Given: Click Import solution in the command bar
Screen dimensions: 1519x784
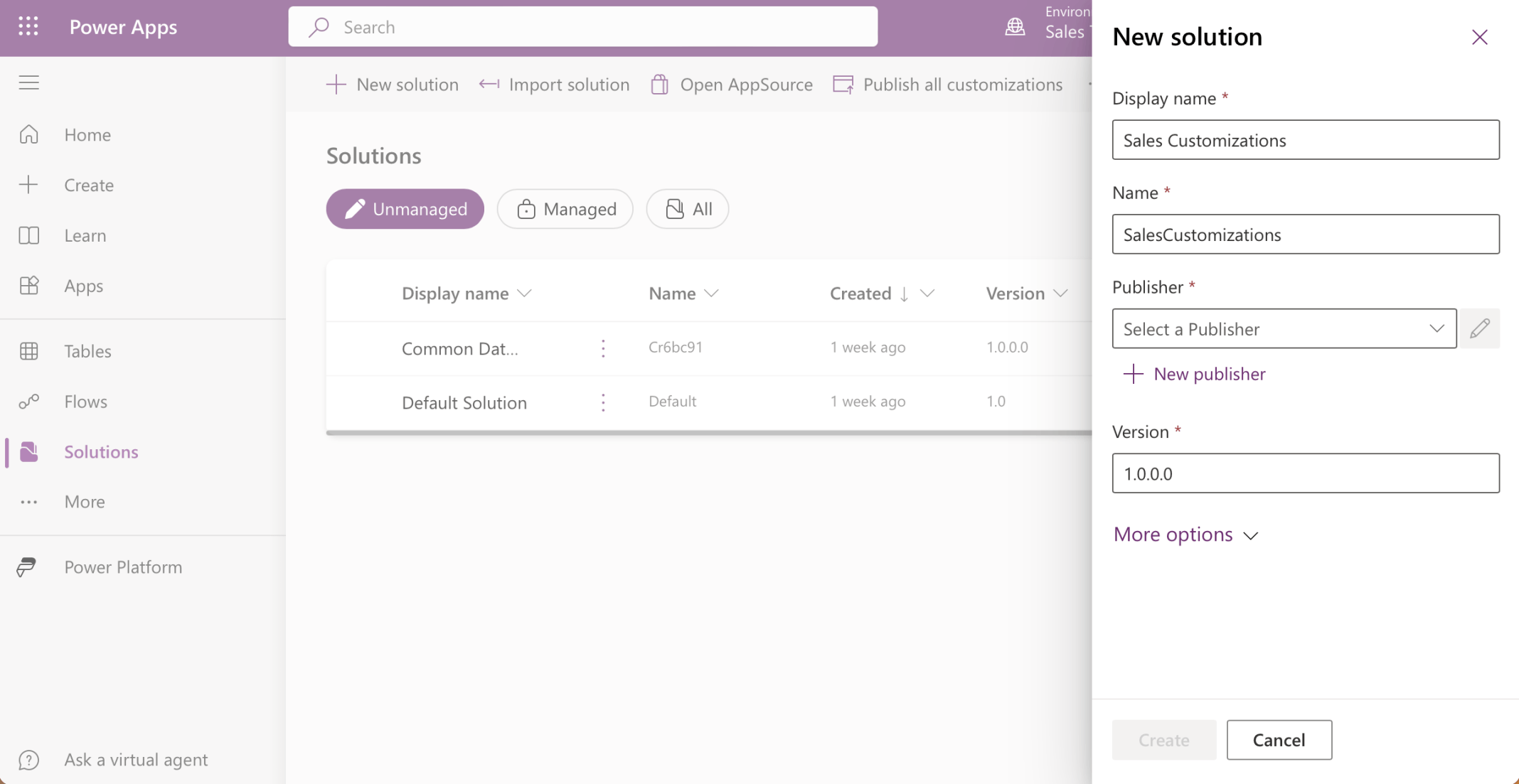Looking at the screenshot, I should pos(554,85).
